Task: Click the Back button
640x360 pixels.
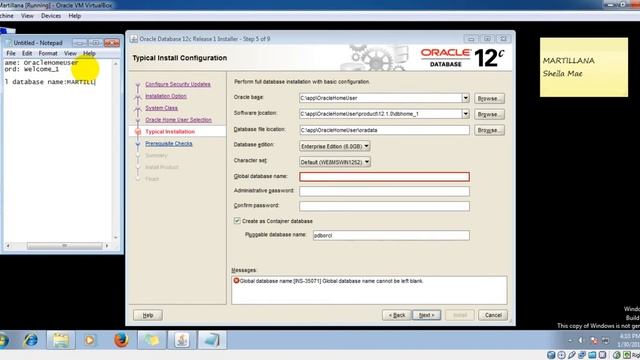Action: click(x=397, y=315)
